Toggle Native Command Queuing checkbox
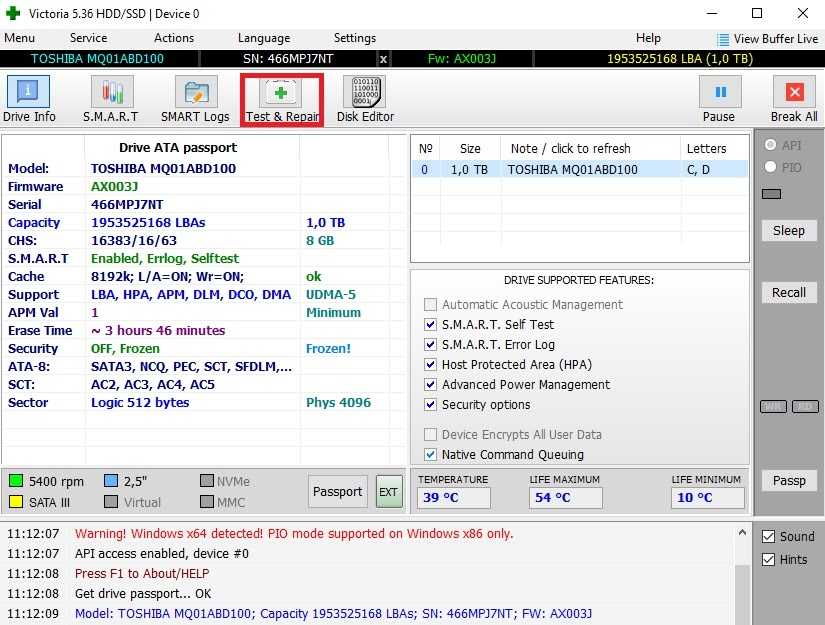825x625 pixels. 430,455
